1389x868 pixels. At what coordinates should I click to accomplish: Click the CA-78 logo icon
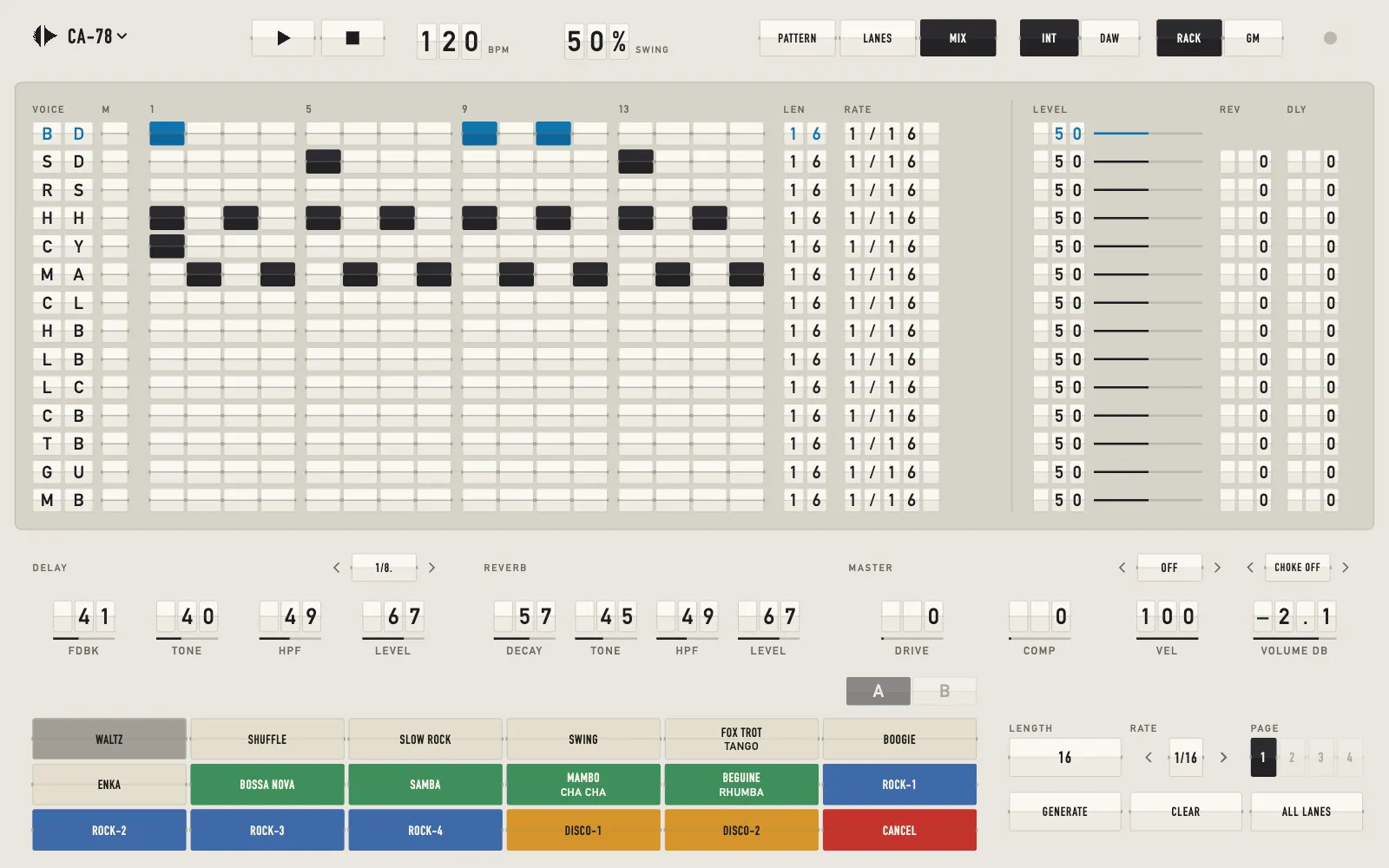click(44, 36)
